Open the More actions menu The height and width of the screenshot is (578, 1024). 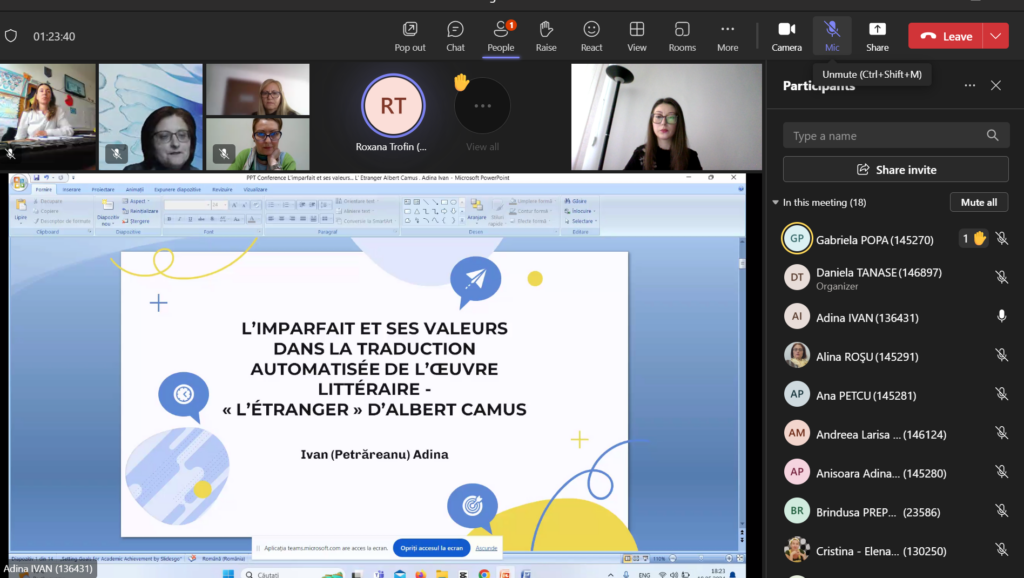pyautogui.click(x=728, y=36)
